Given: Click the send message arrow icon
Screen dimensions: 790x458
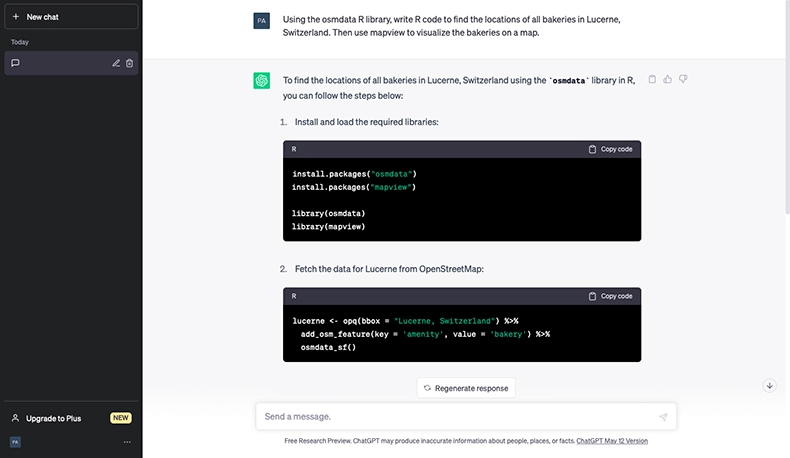Looking at the screenshot, I should click(x=663, y=416).
